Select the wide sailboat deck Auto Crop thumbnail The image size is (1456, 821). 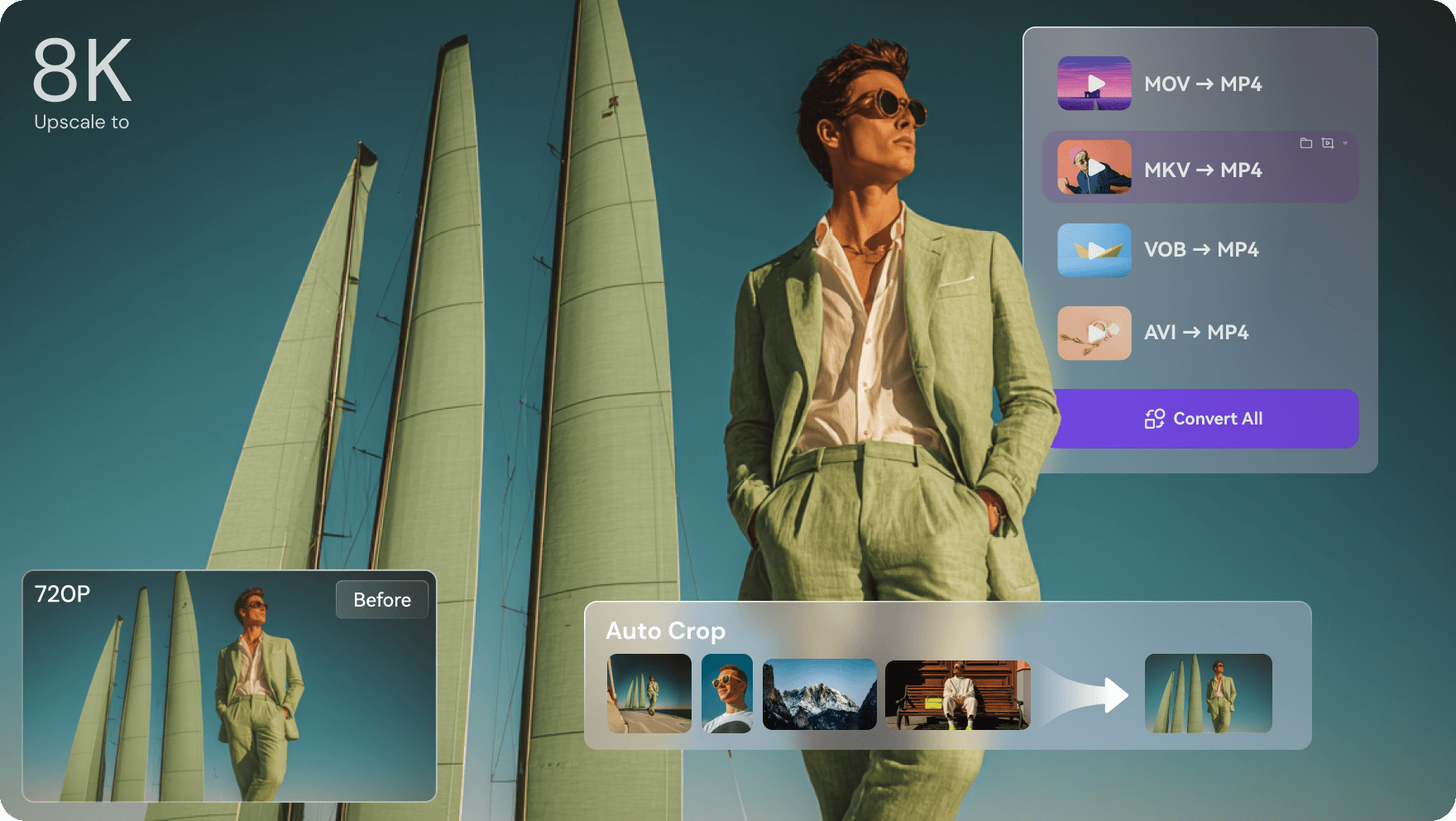tap(649, 694)
